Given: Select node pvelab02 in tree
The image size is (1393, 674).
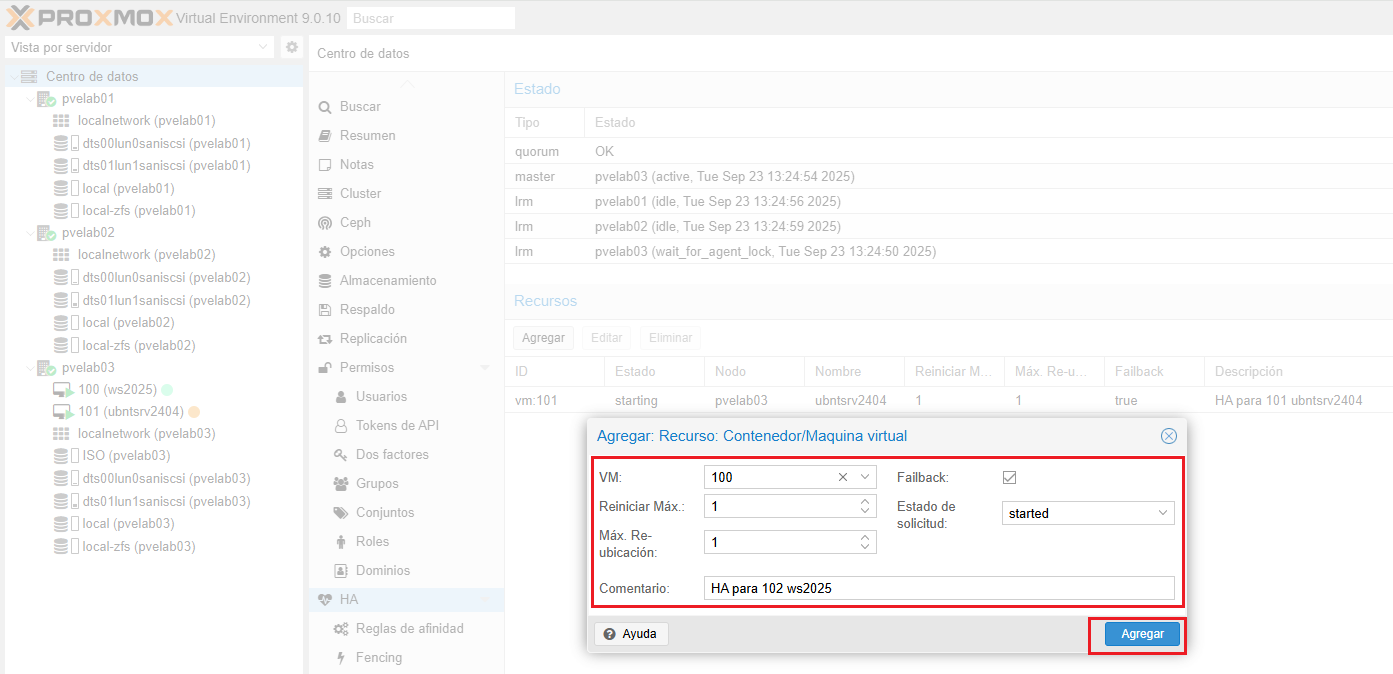Looking at the screenshot, I should coord(88,233).
